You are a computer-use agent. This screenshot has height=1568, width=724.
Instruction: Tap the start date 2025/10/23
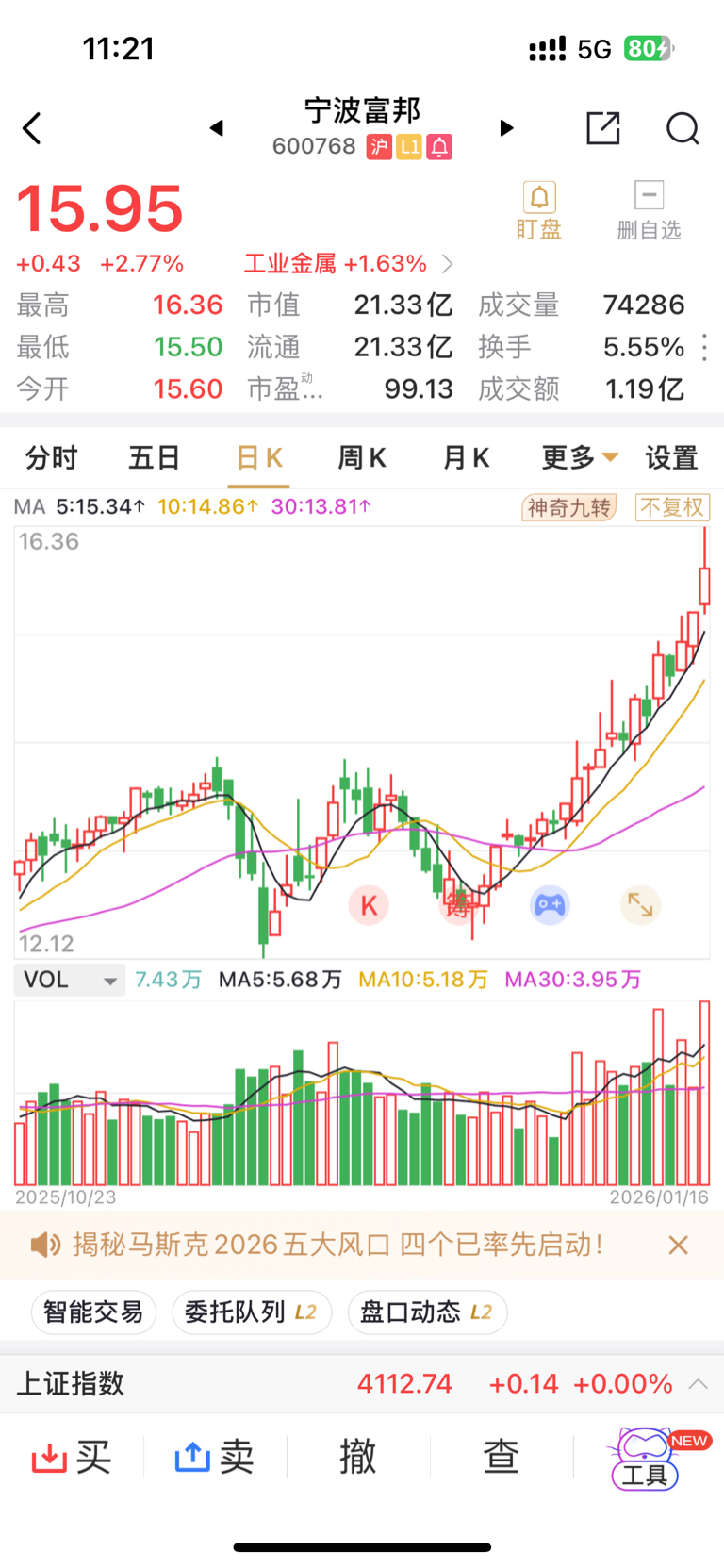pos(65,1197)
